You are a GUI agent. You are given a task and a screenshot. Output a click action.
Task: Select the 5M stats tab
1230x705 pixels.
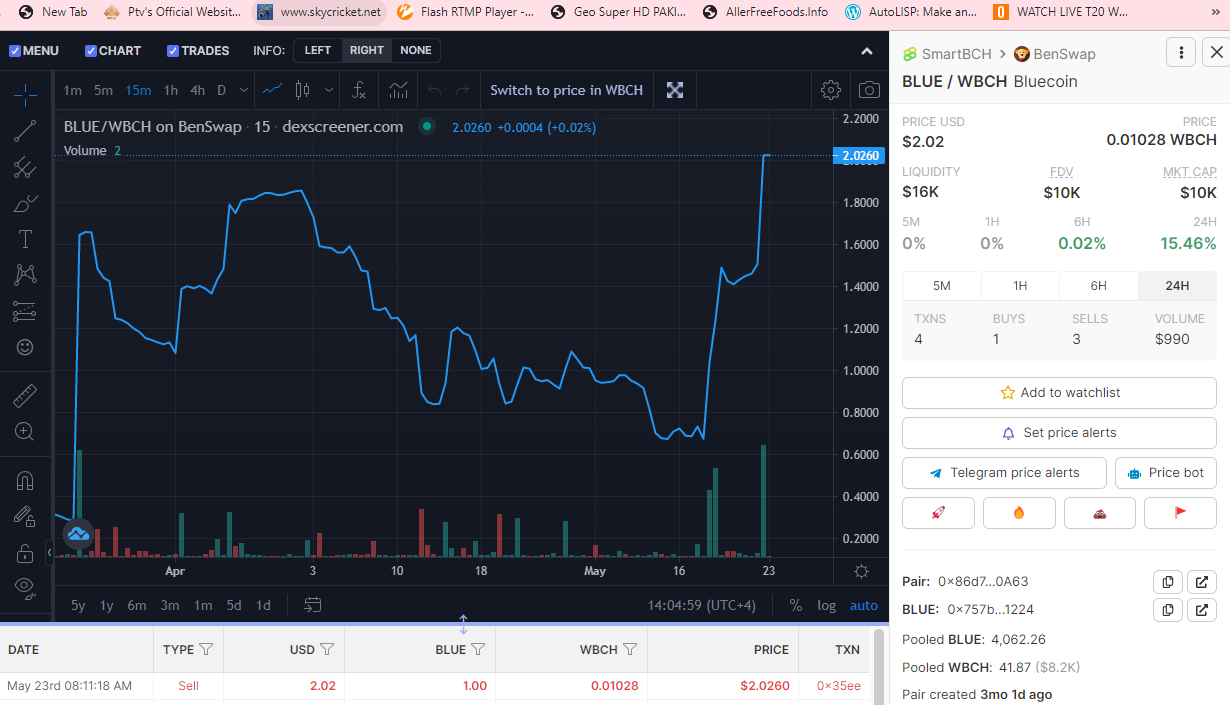(x=941, y=286)
